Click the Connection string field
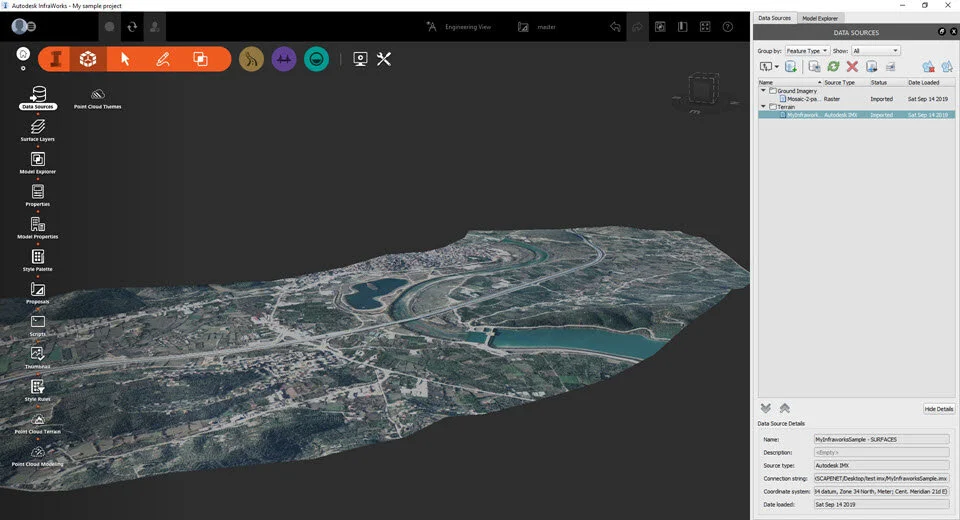This screenshot has height=520, width=960. pos(881,478)
